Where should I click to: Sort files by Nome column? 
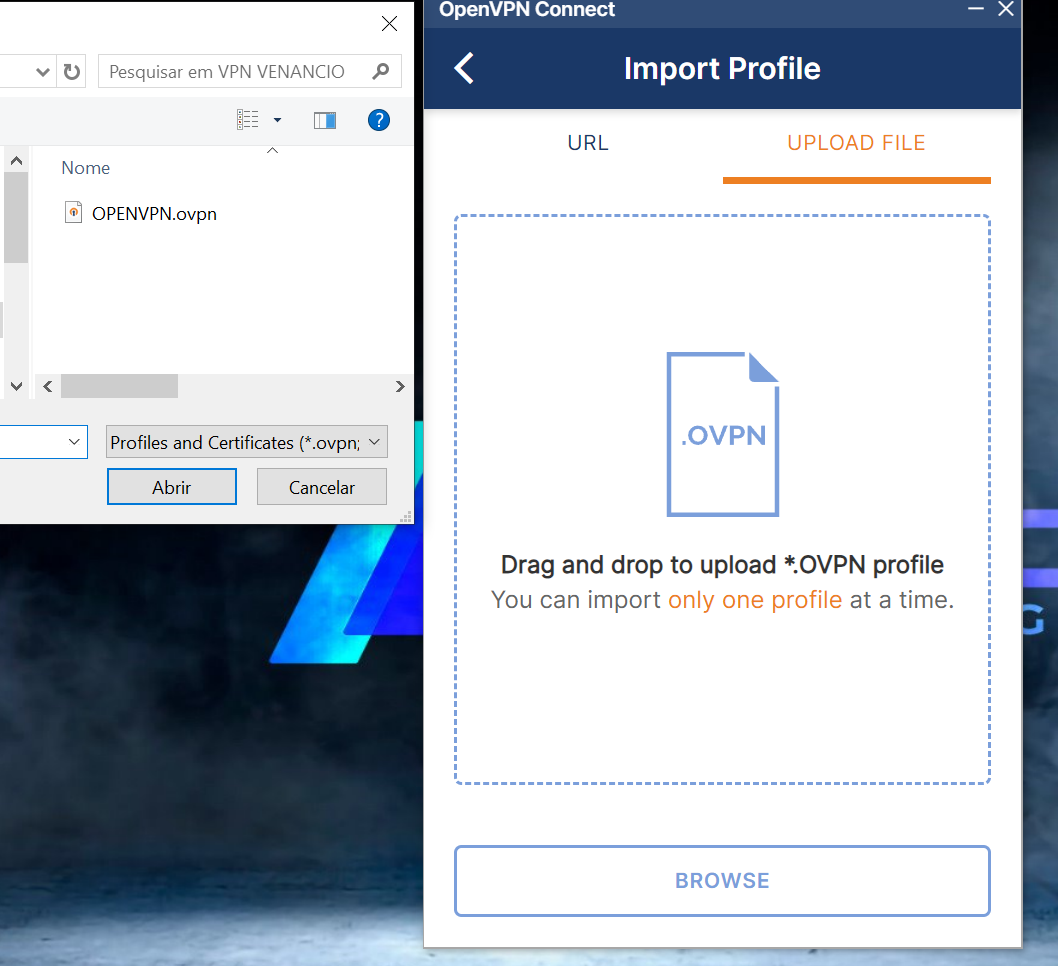86,167
